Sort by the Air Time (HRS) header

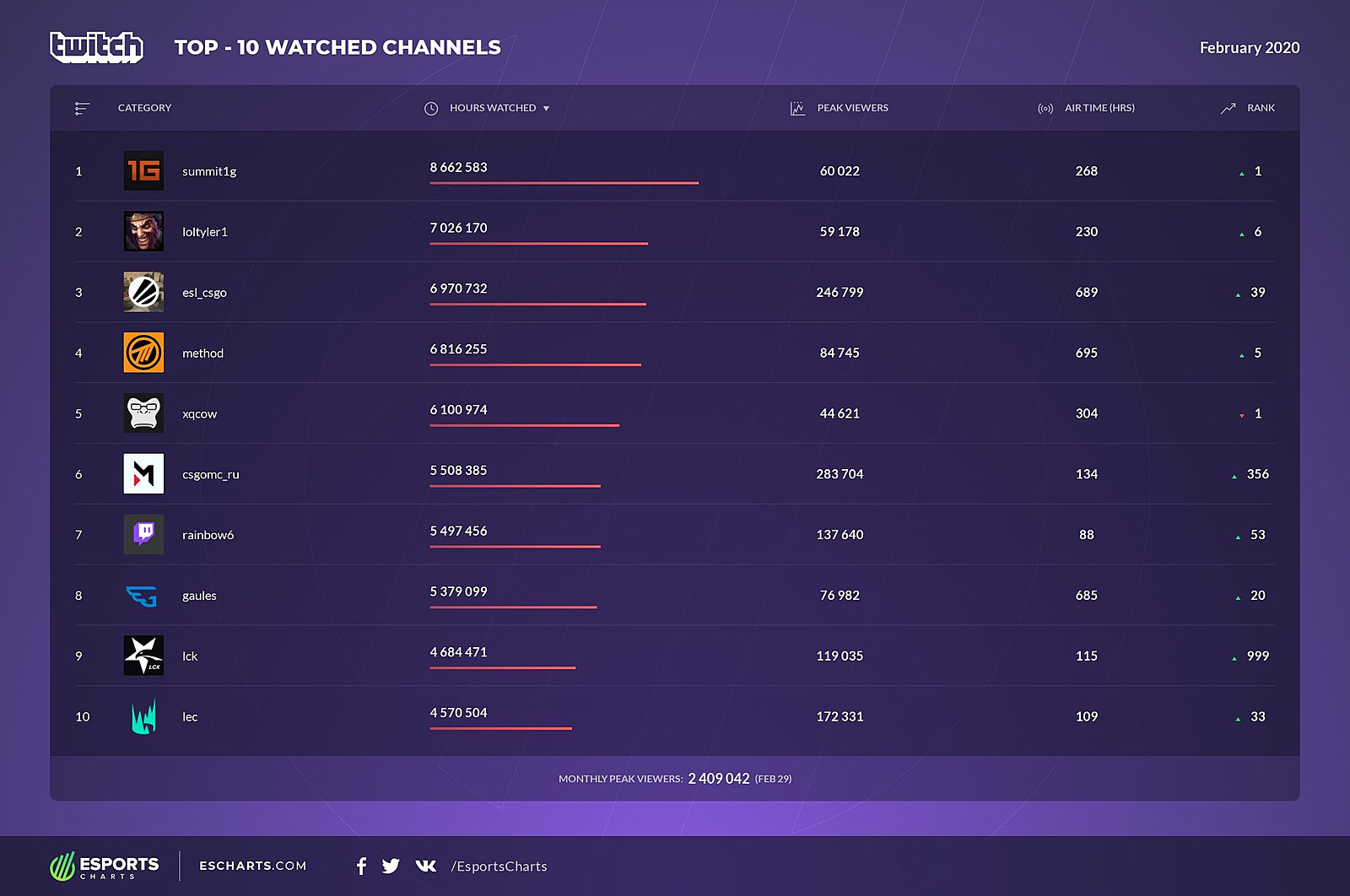click(x=1099, y=108)
